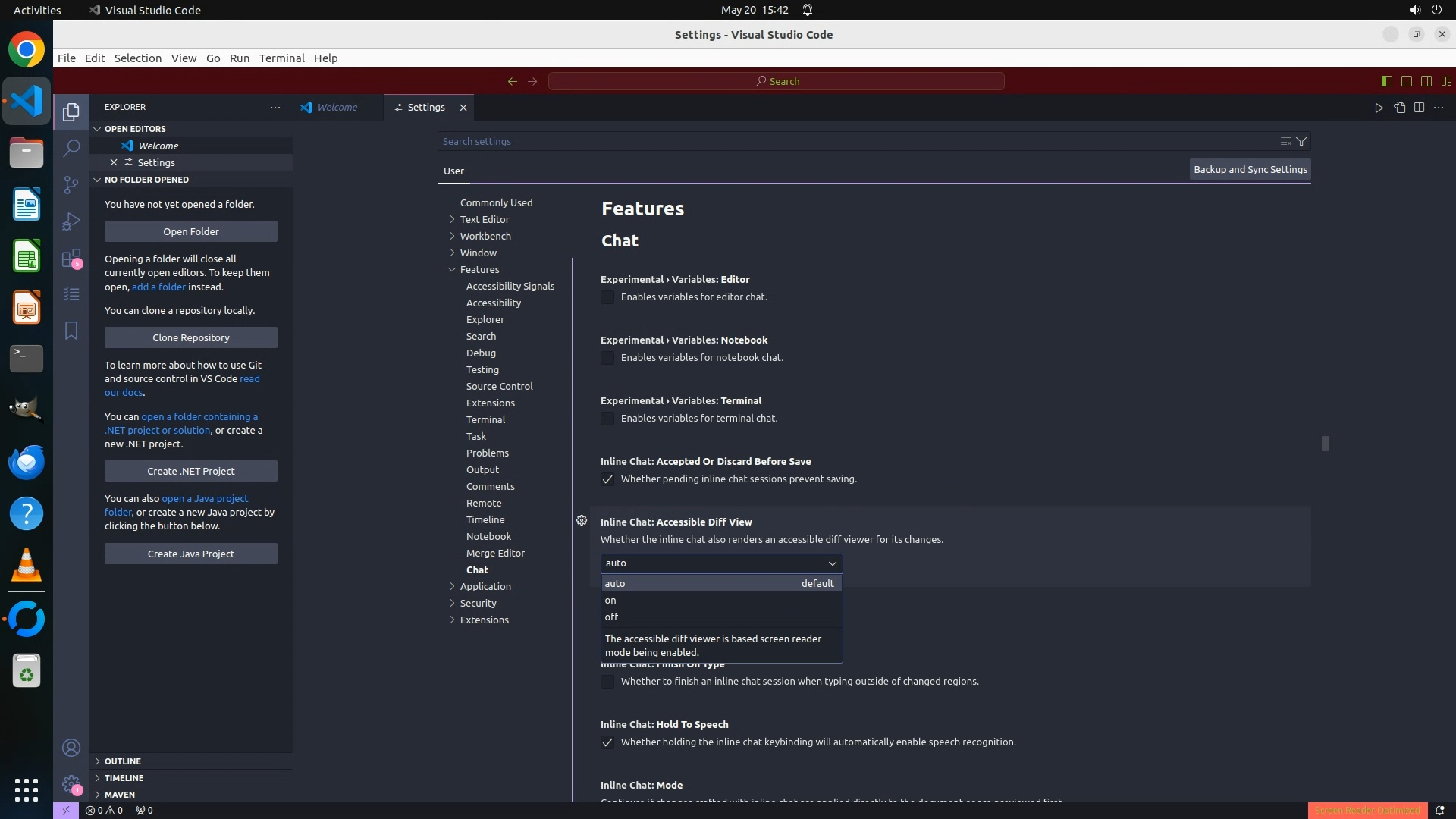Toggle Inline Chat Hold To Speech checkbox
Screen dimensions: 1456x819
pos(607,742)
